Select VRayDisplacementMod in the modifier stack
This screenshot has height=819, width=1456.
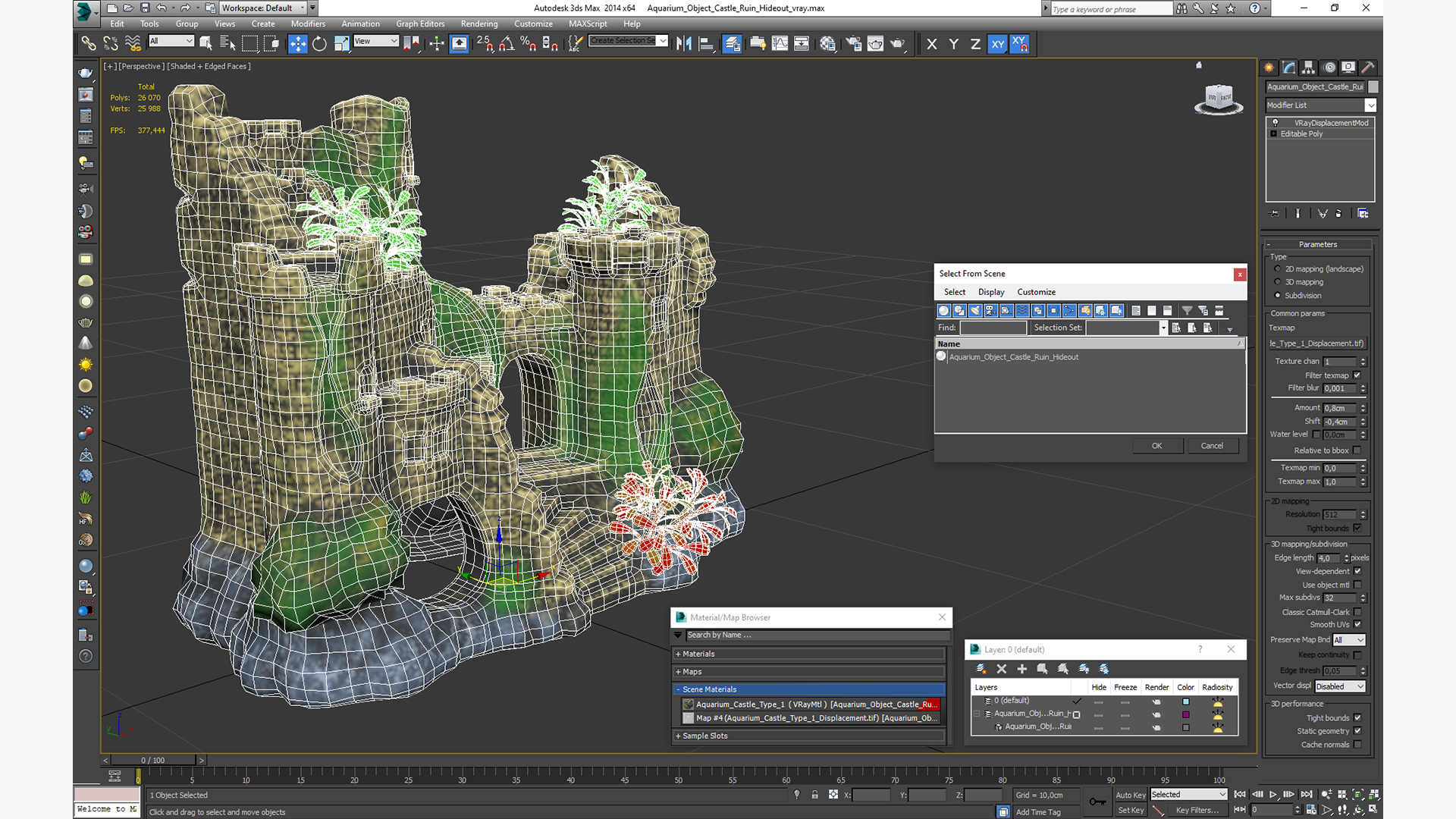1331,123
